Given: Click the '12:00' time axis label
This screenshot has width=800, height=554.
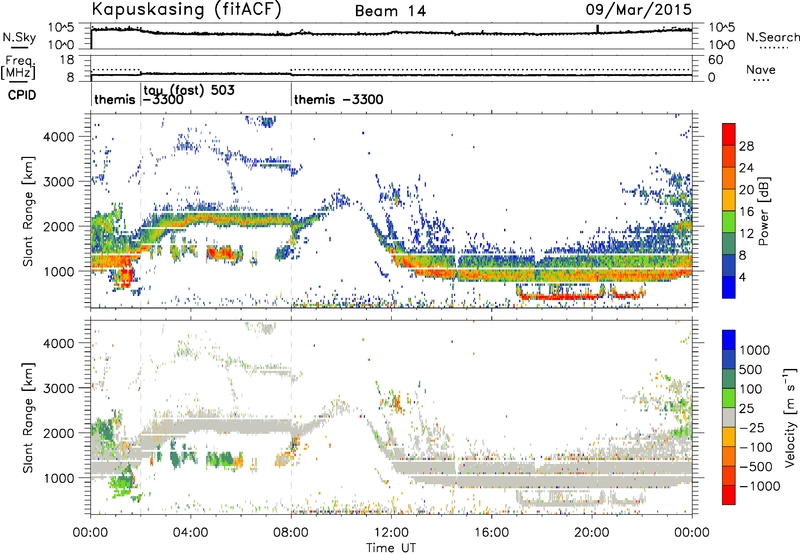Looking at the screenshot, I should point(391,533).
